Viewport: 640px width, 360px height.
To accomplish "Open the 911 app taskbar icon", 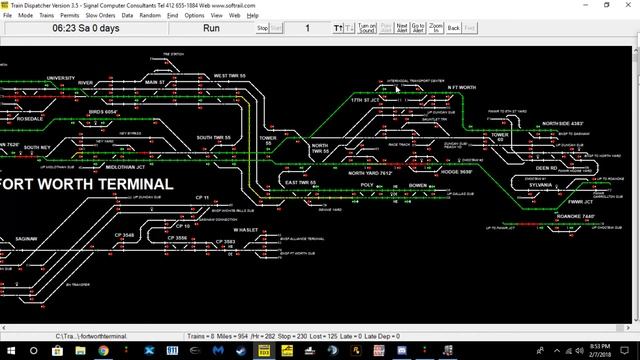I will [172, 351].
